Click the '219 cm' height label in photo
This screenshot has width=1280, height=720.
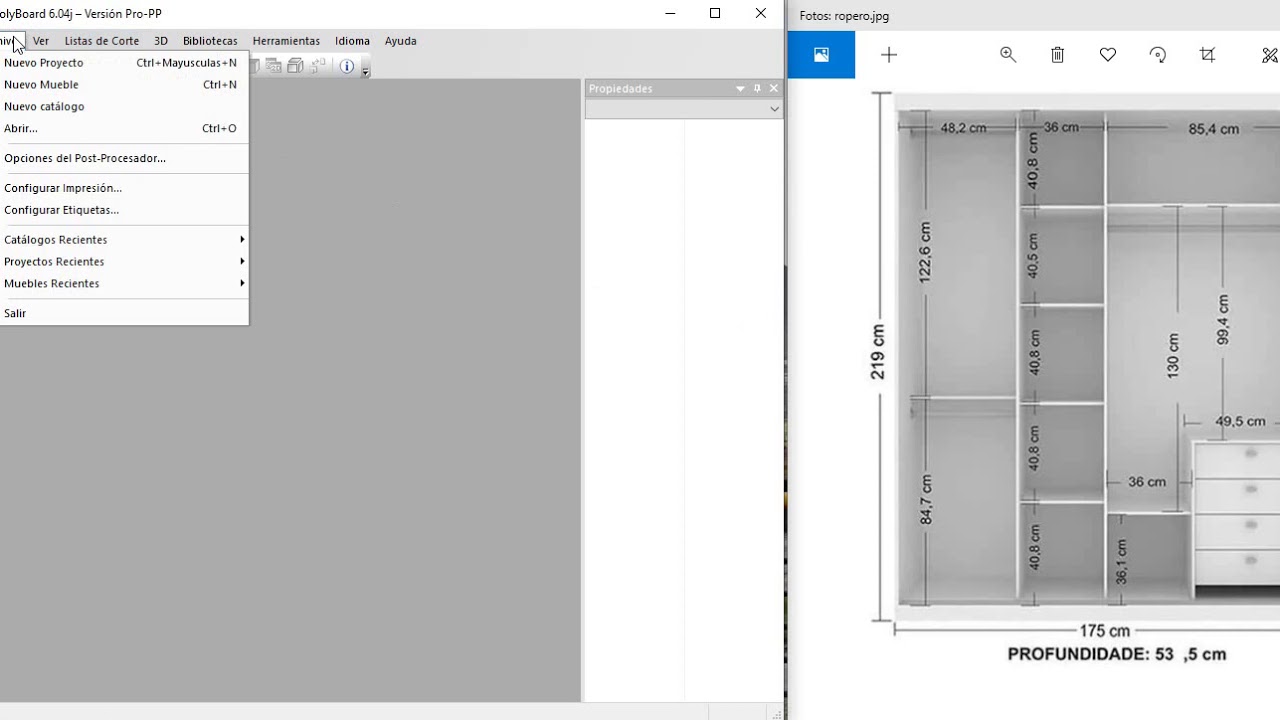[878, 352]
